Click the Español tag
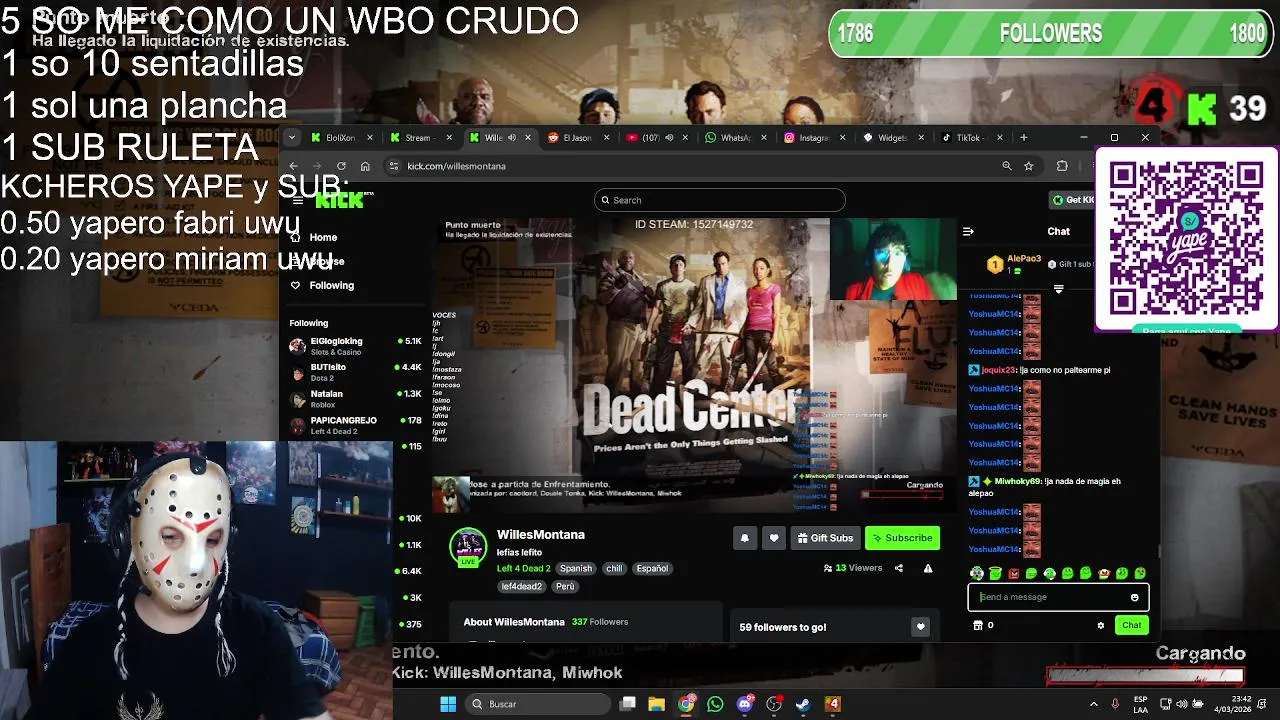The image size is (1280, 720). click(652, 568)
